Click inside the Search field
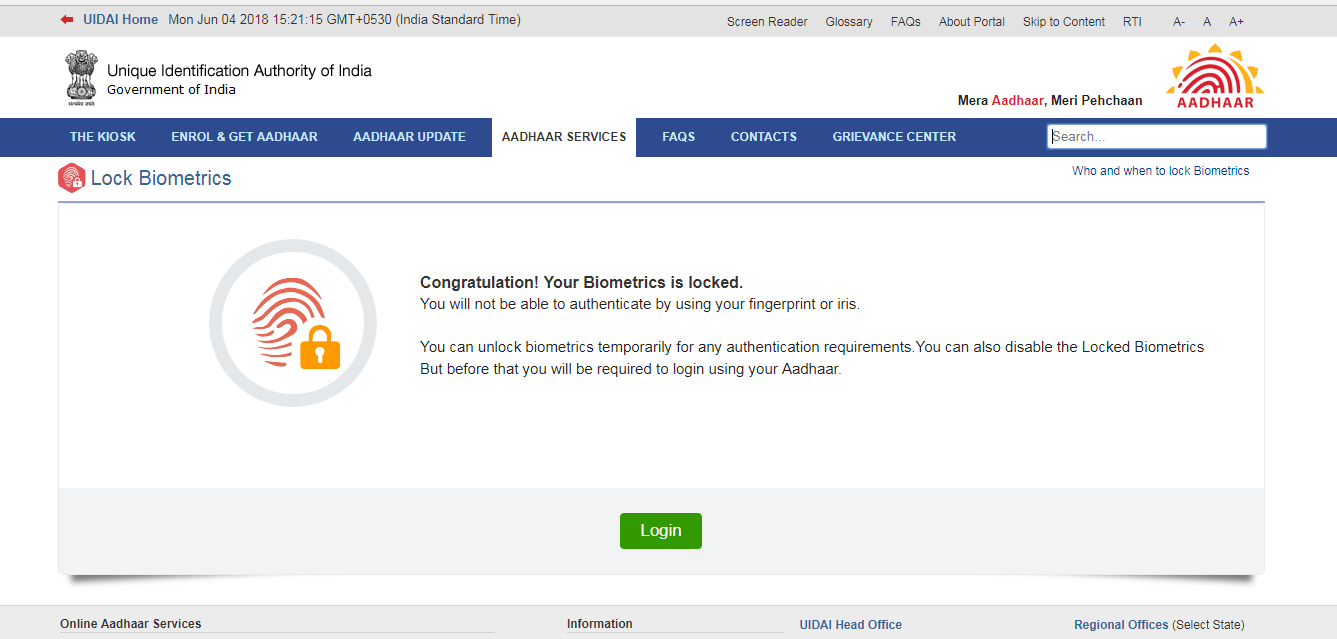The image size is (1337, 639). pyautogui.click(x=1156, y=137)
